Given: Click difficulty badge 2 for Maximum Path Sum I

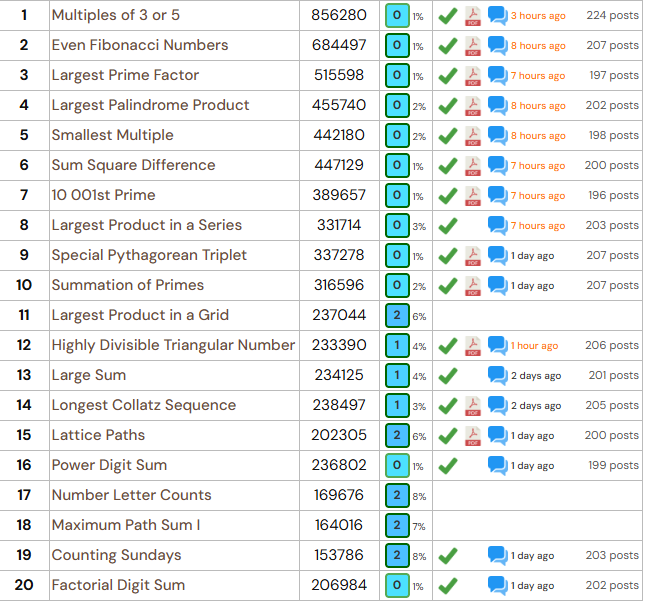Looking at the screenshot, I should (397, 525).
